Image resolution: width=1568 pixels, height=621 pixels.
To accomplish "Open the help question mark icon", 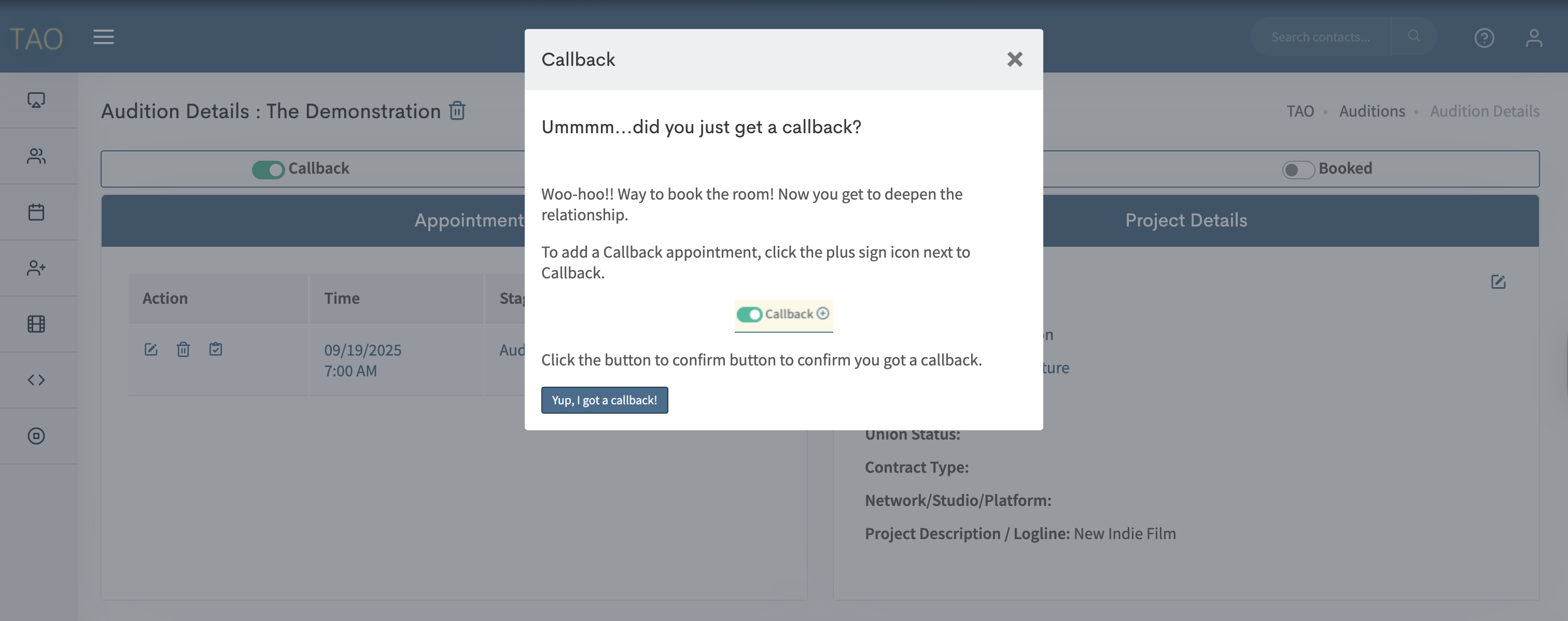I will coord(1483,38).
